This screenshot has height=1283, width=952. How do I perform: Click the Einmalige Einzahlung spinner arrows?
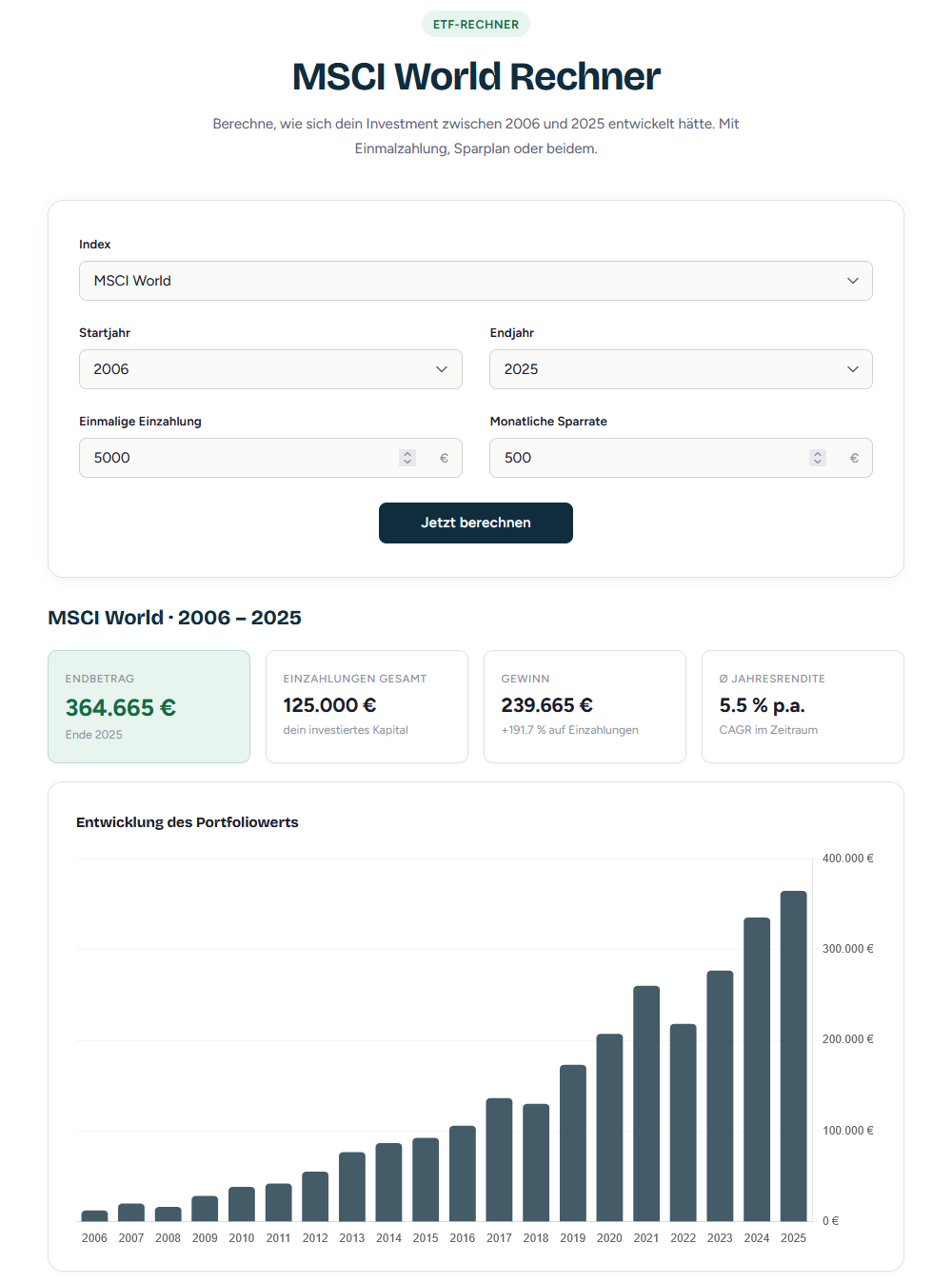(407, 458)
